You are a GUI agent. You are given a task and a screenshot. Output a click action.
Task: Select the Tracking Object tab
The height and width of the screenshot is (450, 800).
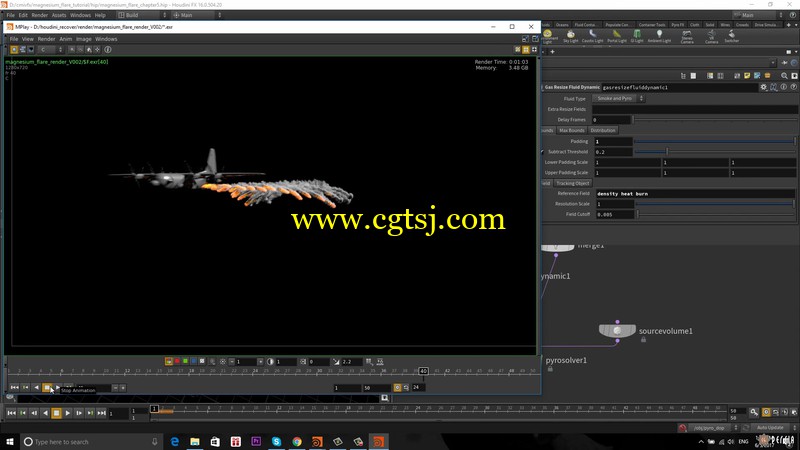pyautogui.click(x=572, y=183)
